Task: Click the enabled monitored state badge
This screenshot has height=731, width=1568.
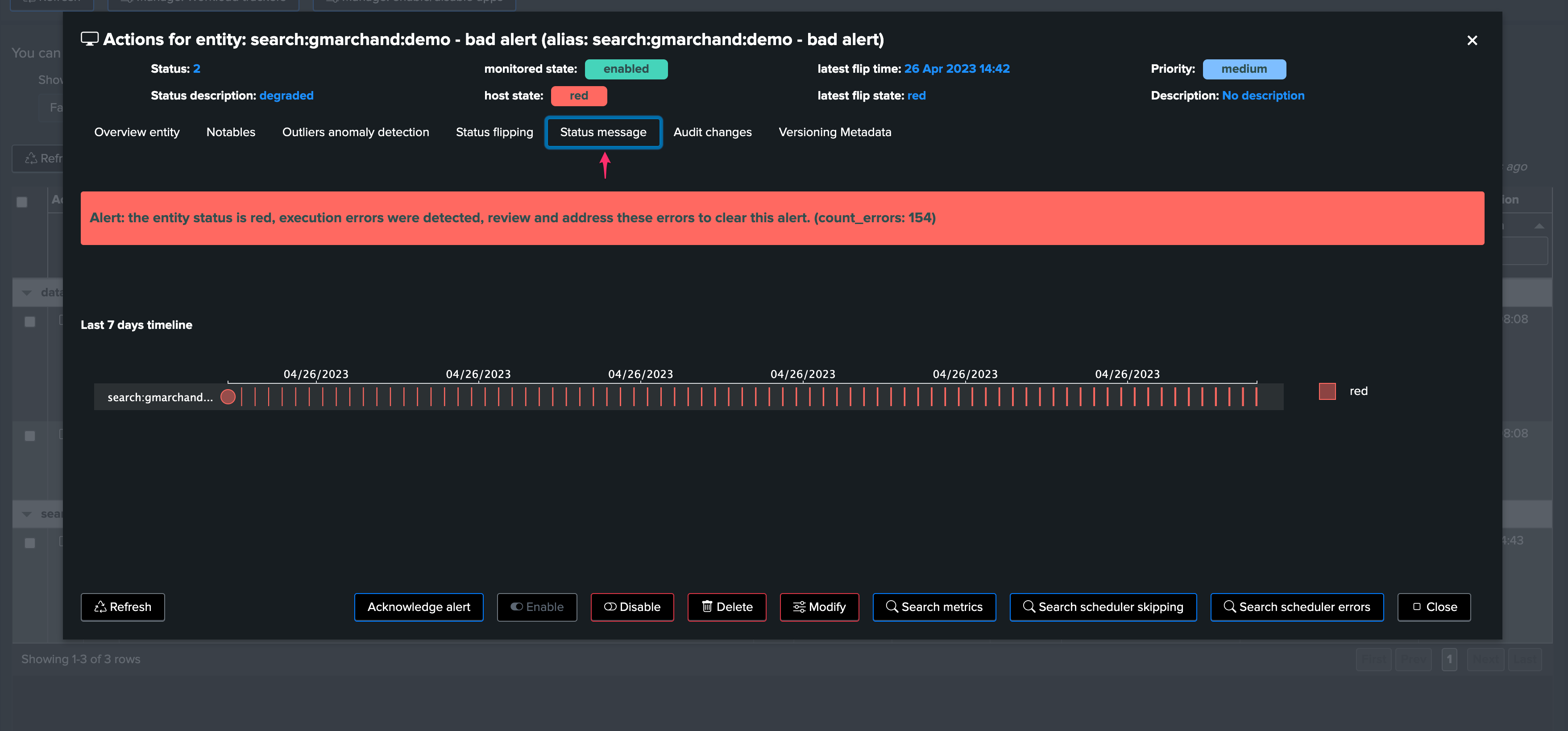Action: pyautogui.click(x=626, y=69)
